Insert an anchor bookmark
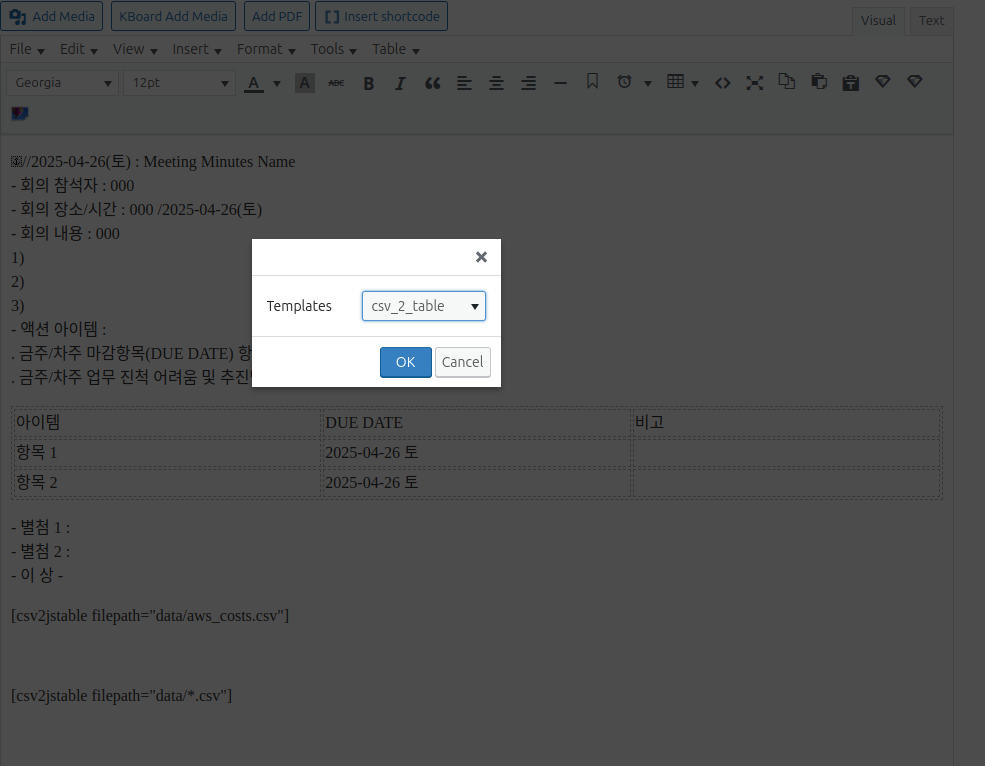 592,82
